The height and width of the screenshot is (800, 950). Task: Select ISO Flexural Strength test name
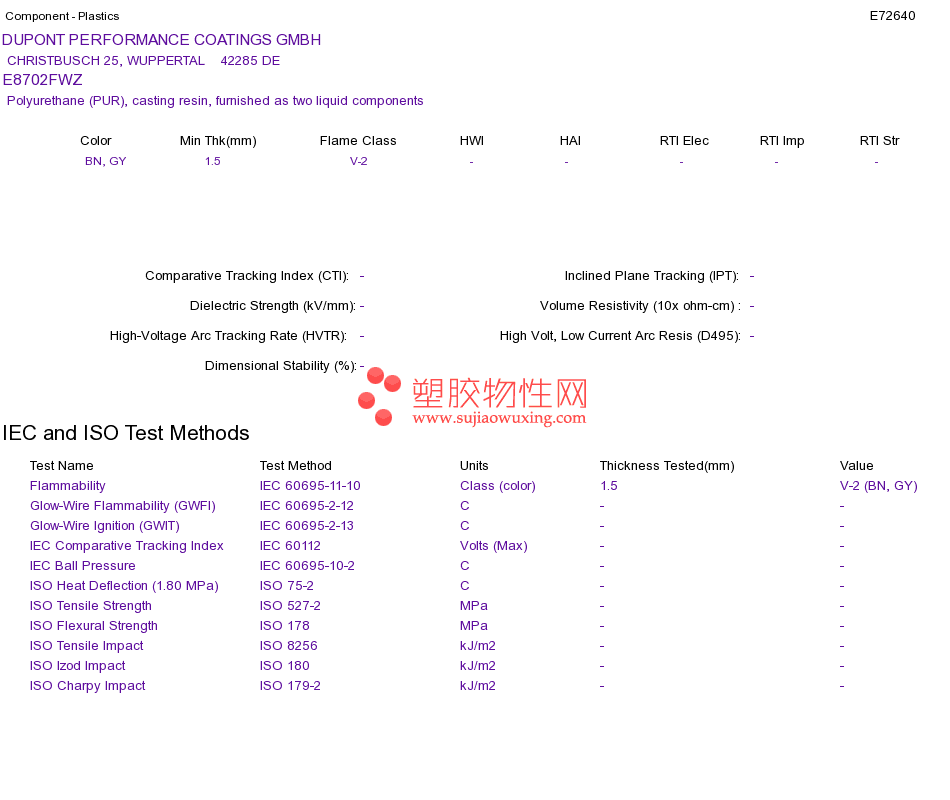click(x=94, y=626)
